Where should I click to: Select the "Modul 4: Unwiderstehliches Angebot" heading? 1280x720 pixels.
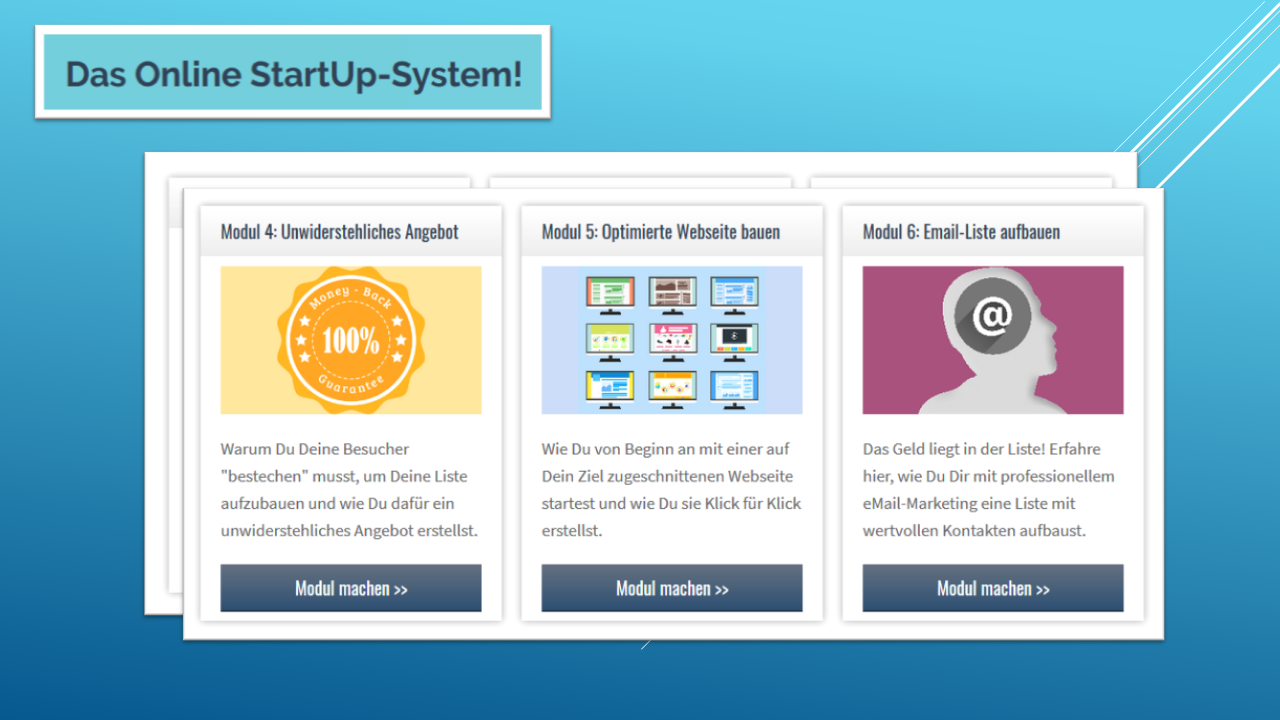[339, 232]
